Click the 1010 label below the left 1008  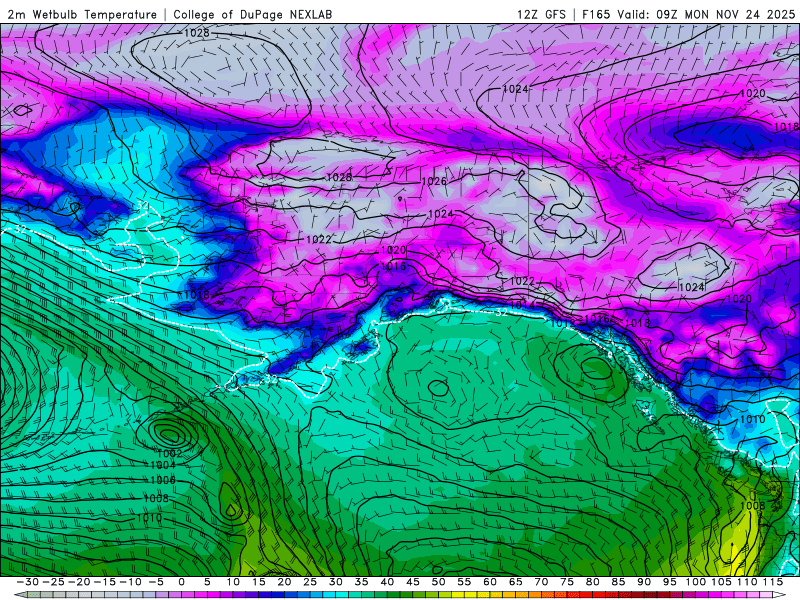149,518
